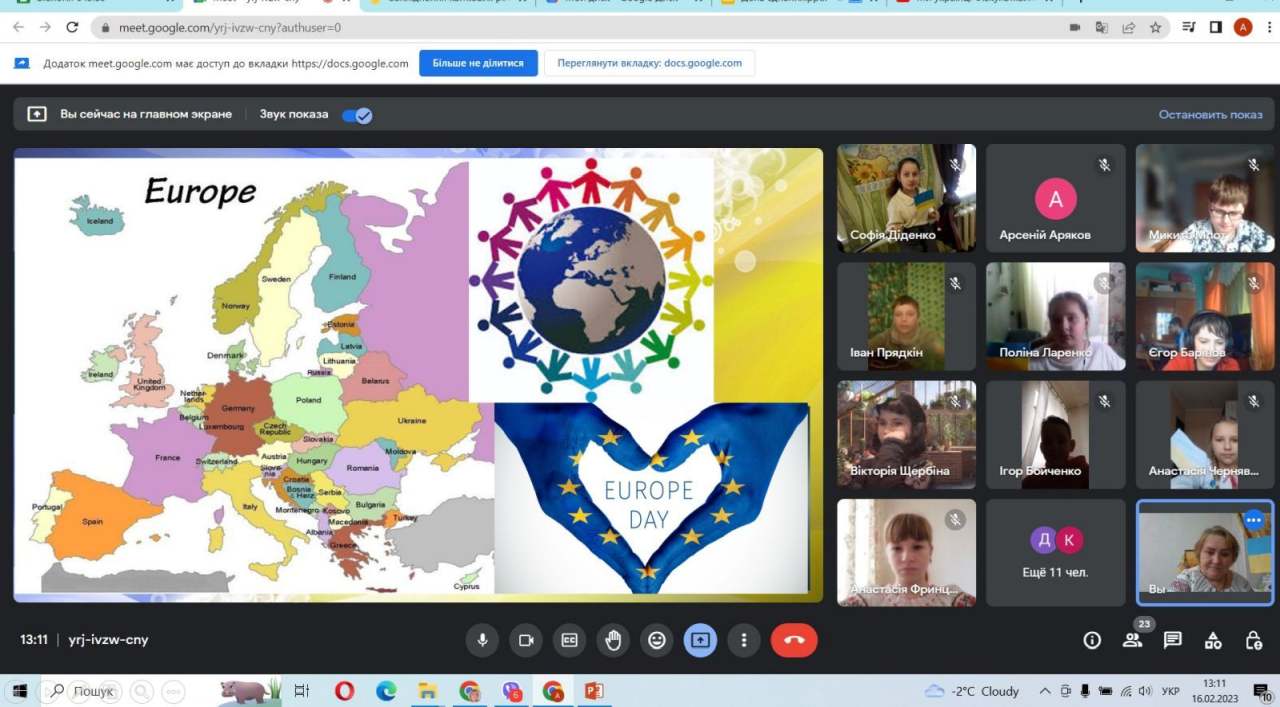Select Ігор Бойченко video tile
This screenshot has width=1280, height=707.
coord(1055,434)
